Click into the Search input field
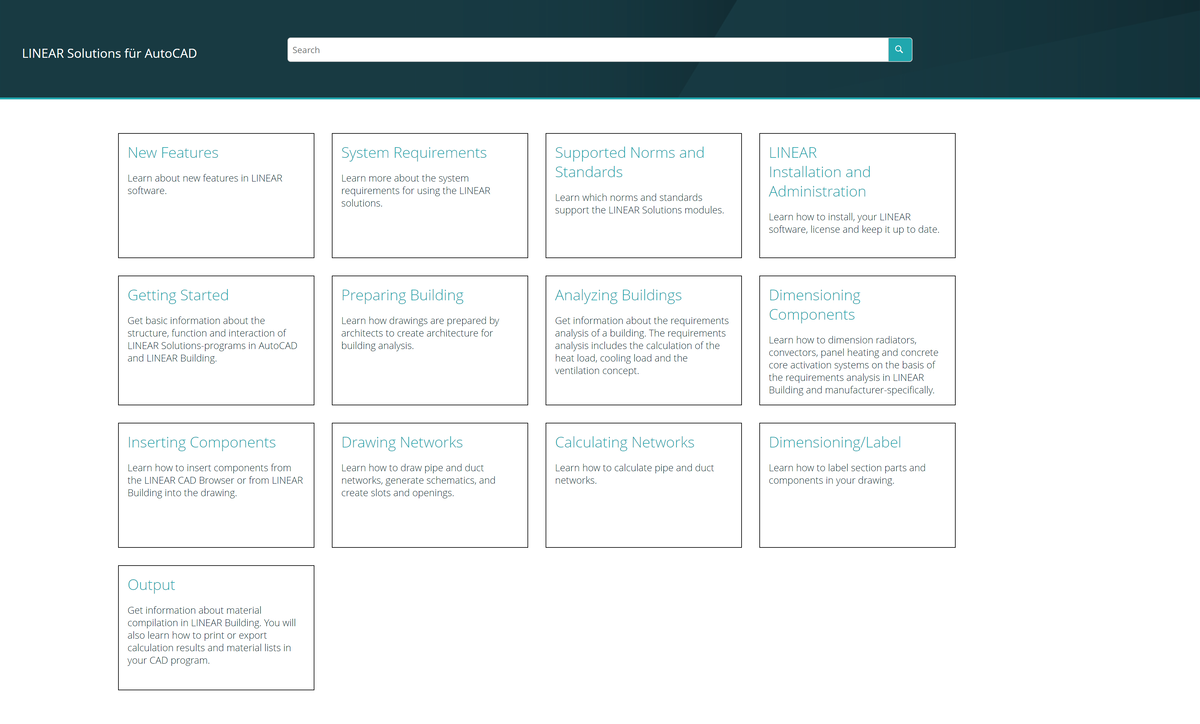Viewport: 1200px width, 724px height. click(x=587, y=50)
